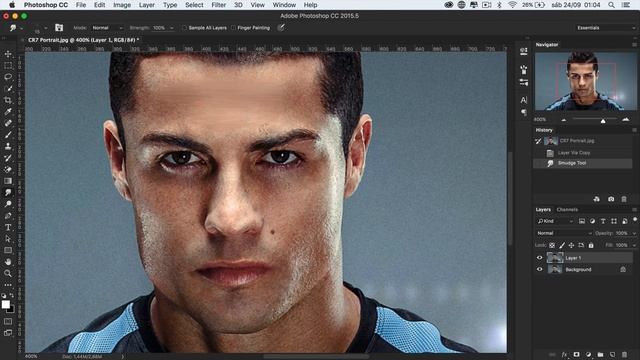Select the Spot Healing Brush tool
The height and width of the screenshot is (360, 640).
pos(8,123)
